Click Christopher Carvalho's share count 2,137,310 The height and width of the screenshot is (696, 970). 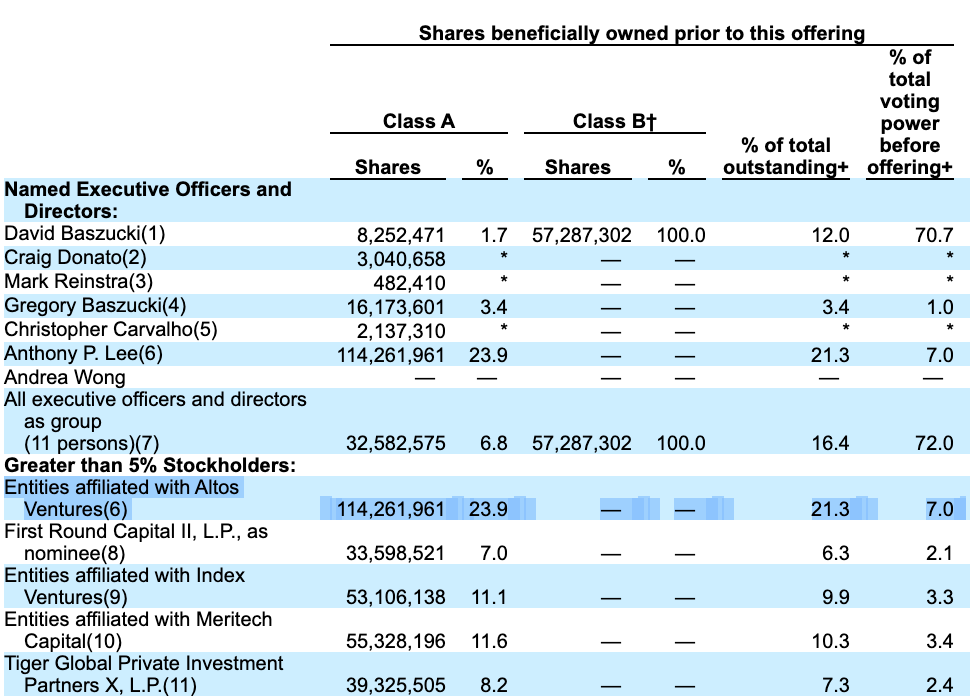(400, 332)
